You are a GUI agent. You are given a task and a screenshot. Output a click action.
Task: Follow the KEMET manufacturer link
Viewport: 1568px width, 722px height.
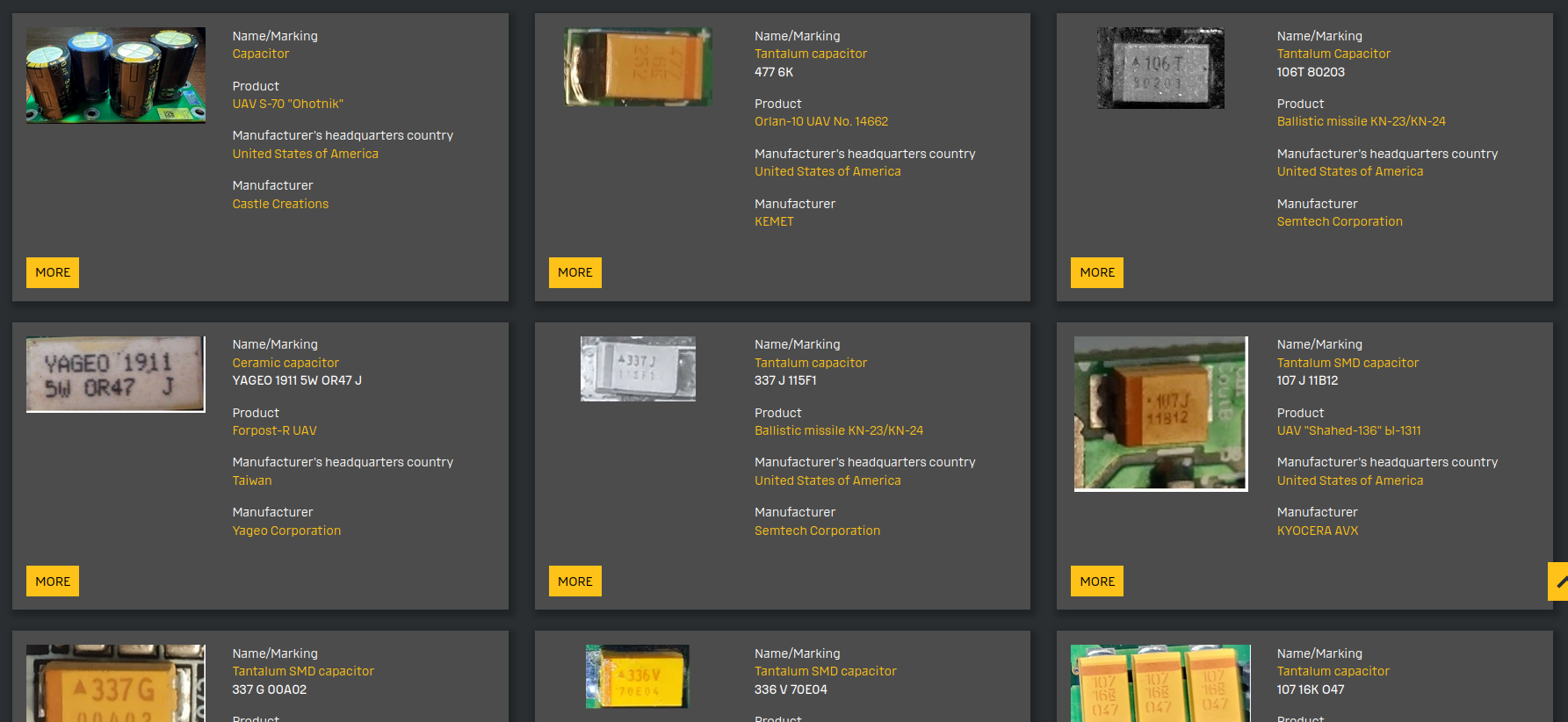point(774,221)
